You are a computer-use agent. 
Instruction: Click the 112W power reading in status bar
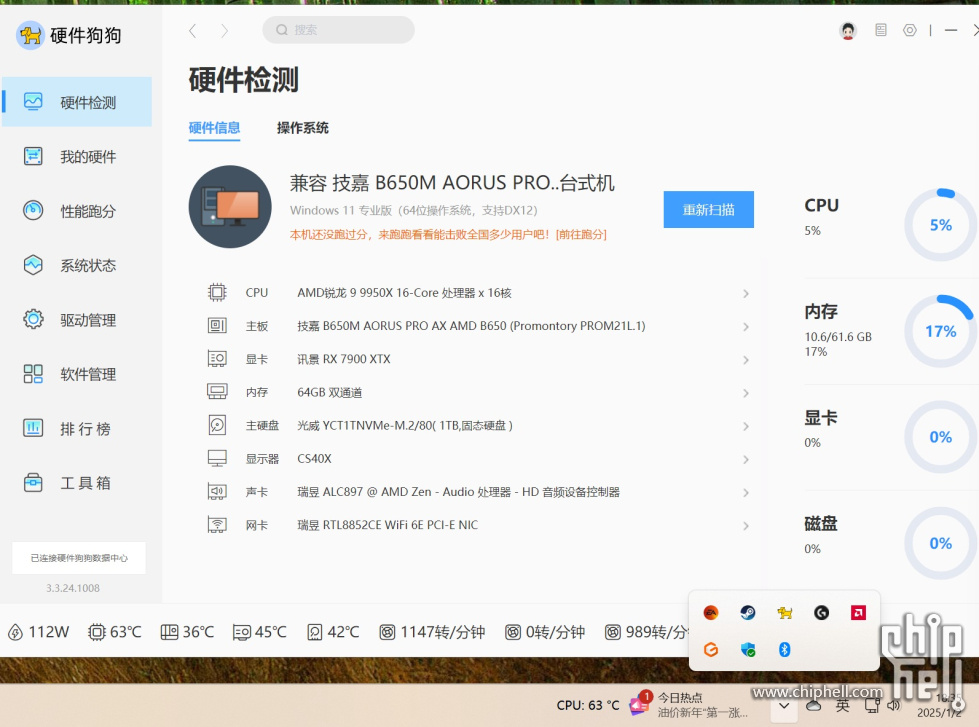pyautogui.click(x=38, y=632)
